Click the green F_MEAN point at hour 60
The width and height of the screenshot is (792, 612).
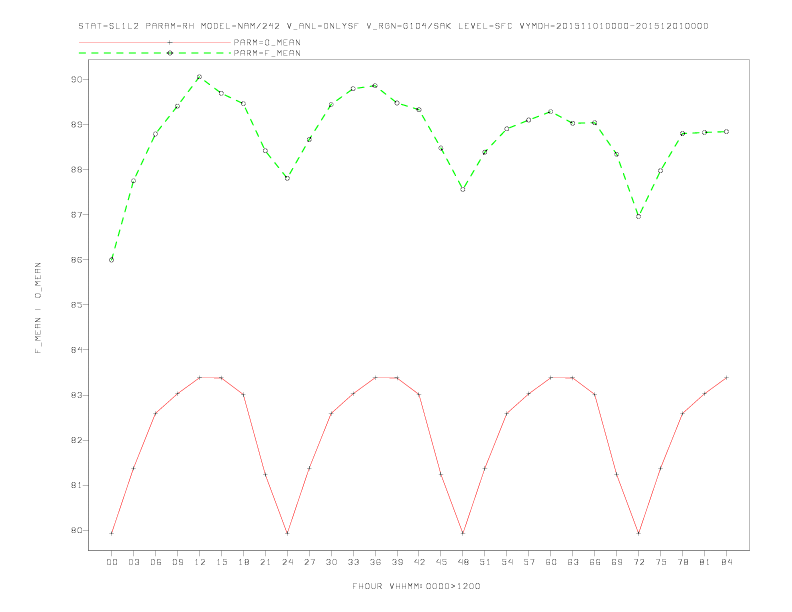(551, 112)
